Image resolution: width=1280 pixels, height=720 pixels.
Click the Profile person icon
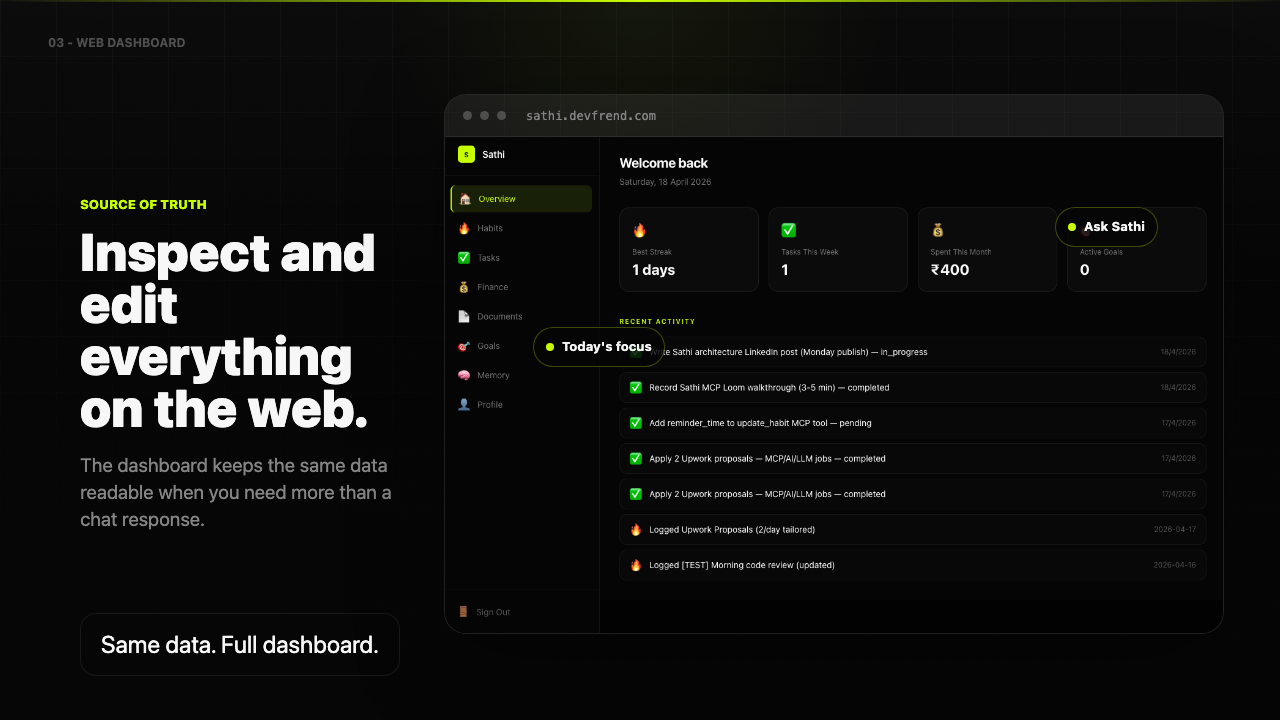tap(464, 405)
